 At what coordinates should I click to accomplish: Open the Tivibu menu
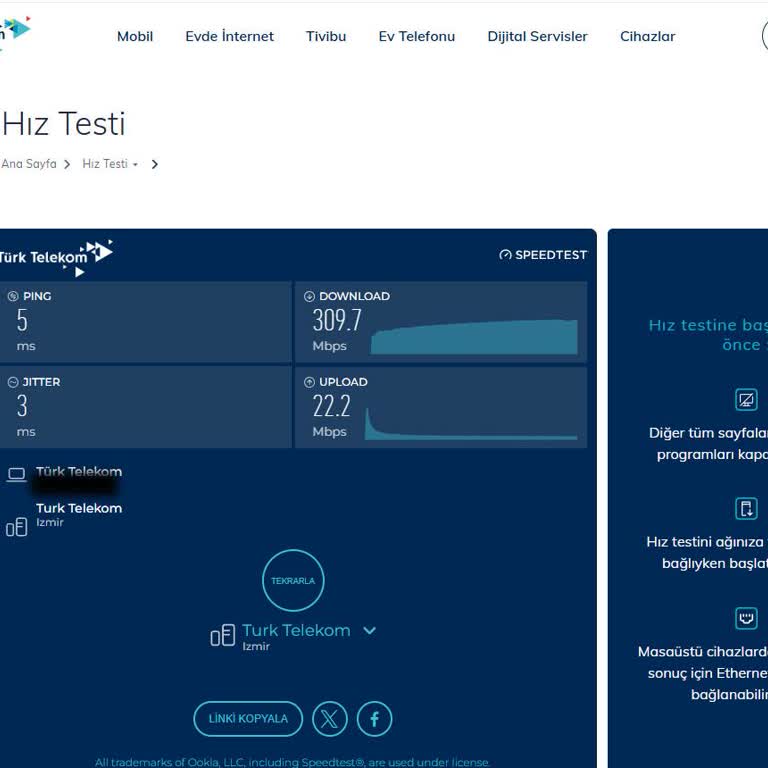coord(326,36)
